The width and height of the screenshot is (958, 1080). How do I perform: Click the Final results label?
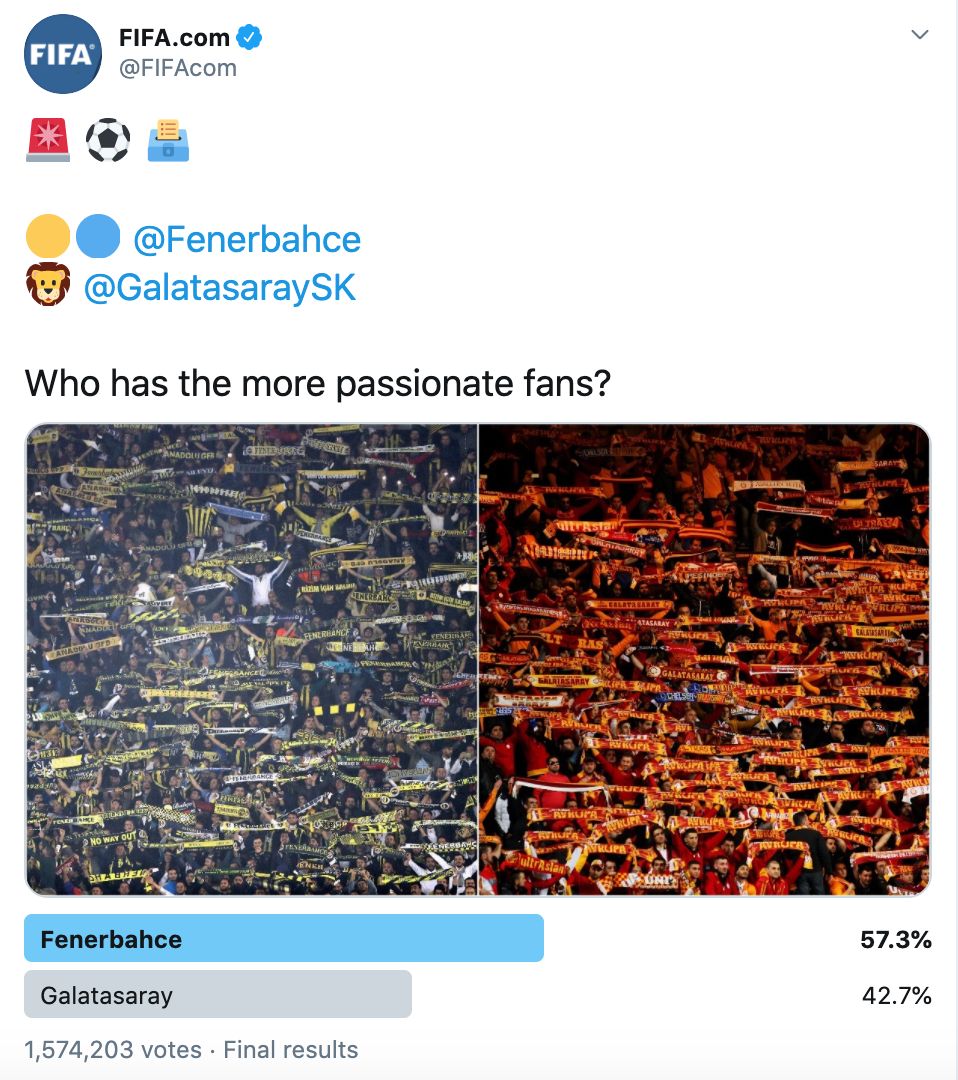point(291,1050)
